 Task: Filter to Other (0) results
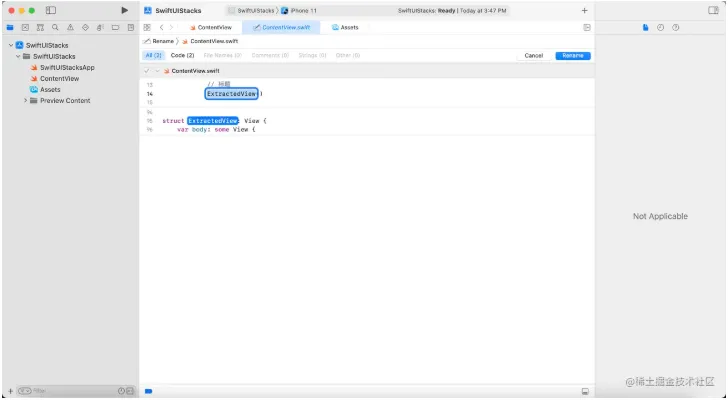348,55
